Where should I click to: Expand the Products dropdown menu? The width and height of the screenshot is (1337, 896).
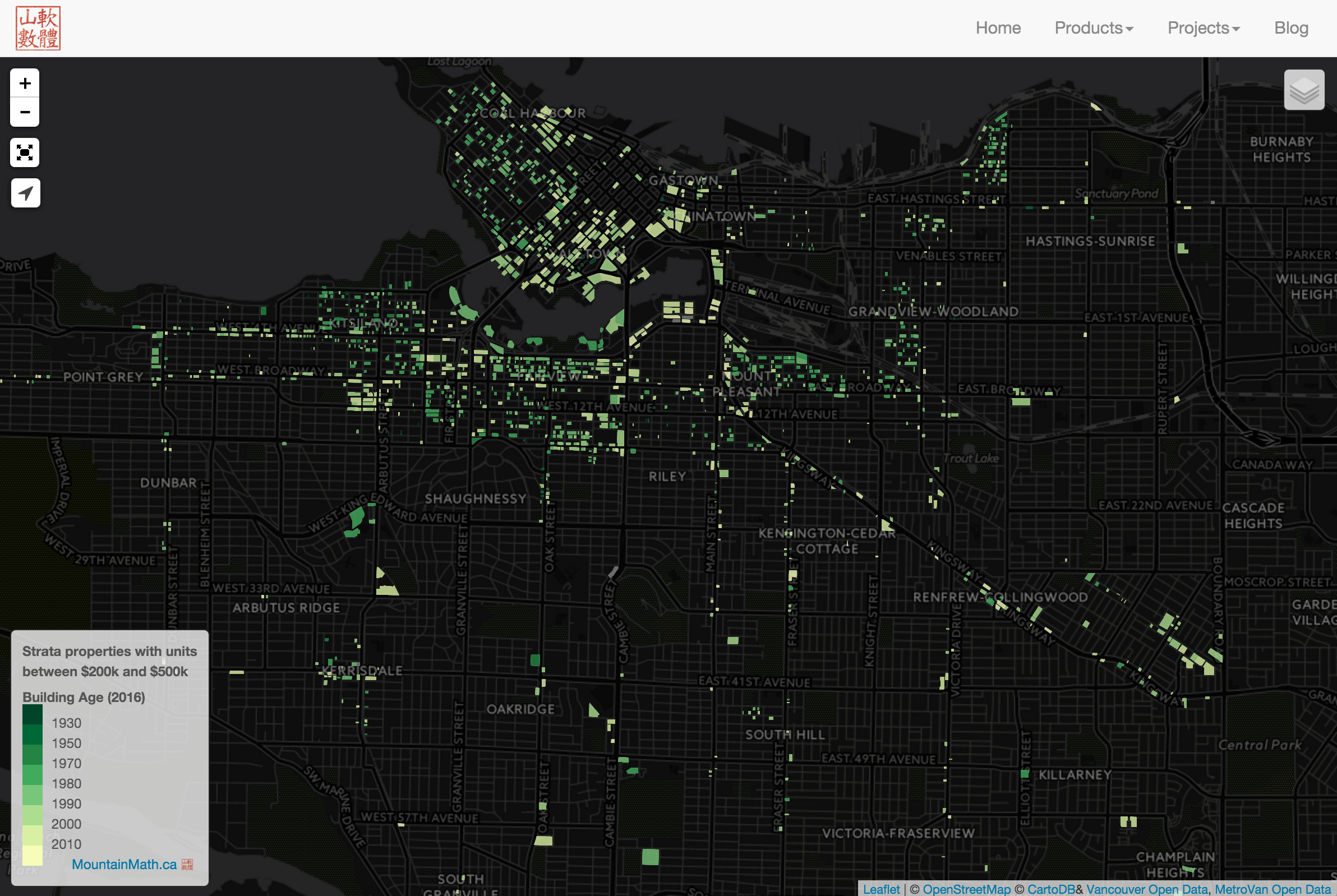1094,28
